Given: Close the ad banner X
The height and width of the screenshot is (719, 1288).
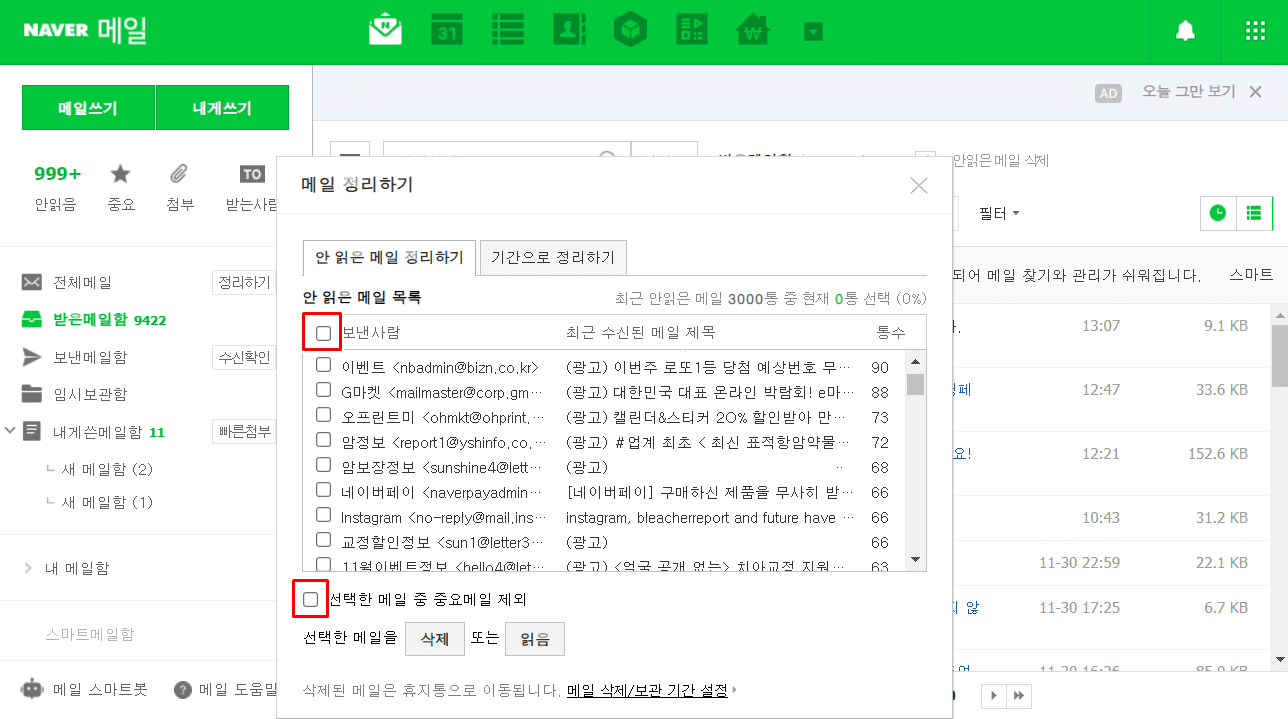Looking at the screenshot, I should (1256, 91).
